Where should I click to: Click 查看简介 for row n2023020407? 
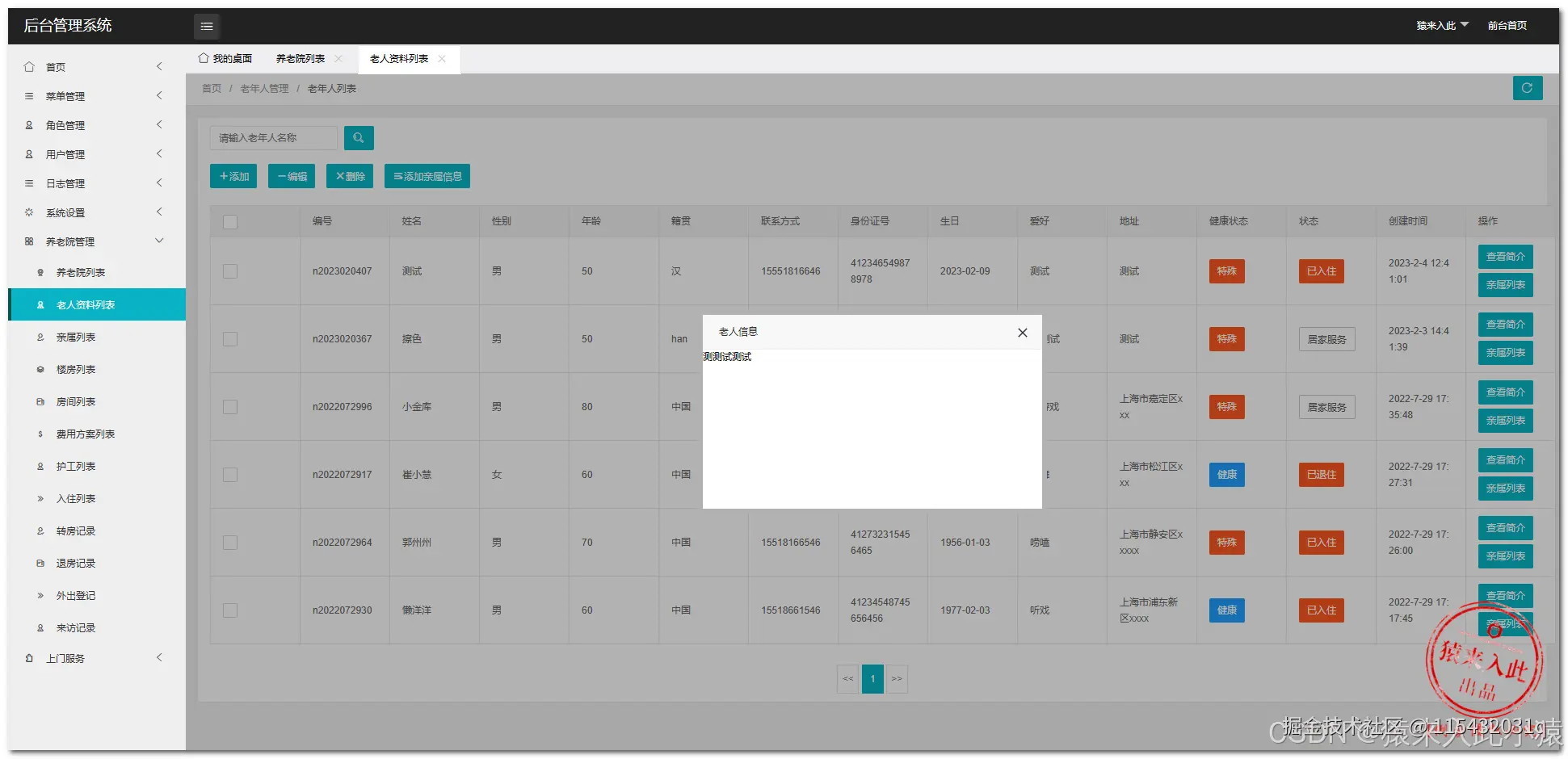pyautogui.click(x=1506, y=257)
